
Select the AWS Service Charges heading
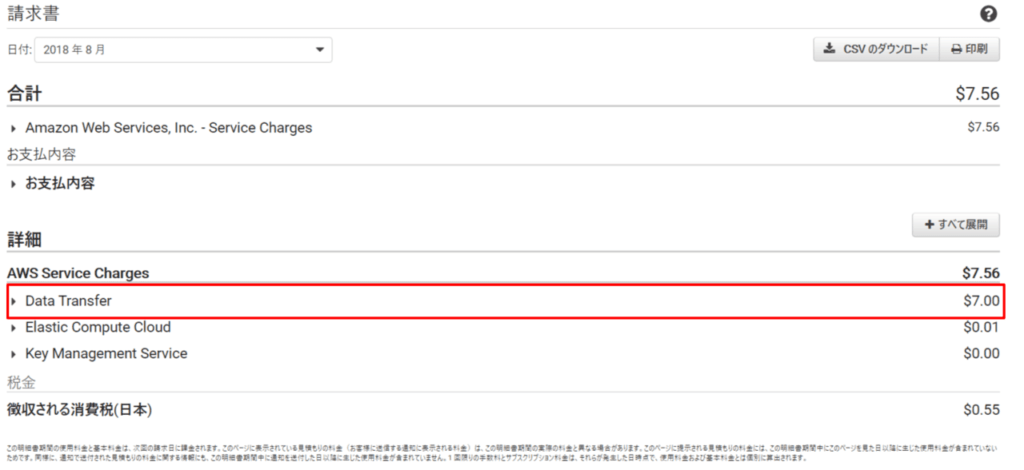[78, 272]
